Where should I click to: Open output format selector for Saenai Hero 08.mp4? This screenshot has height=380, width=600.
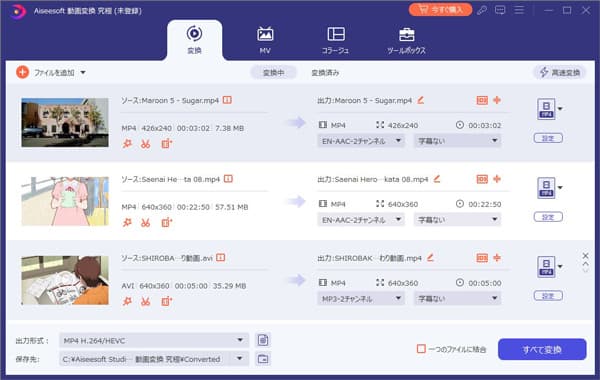[x=550, y=188]
